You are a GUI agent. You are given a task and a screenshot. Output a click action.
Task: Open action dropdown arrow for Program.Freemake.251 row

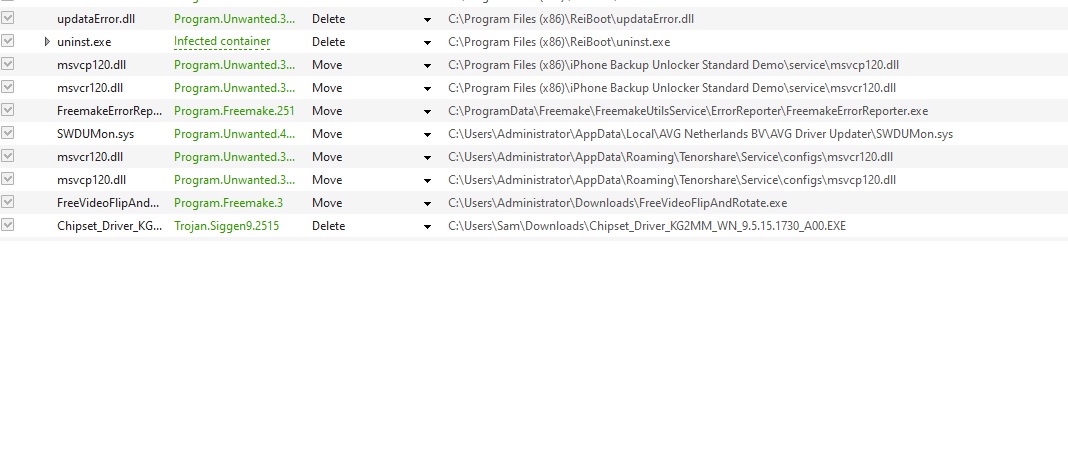click(x=428, y=111)
